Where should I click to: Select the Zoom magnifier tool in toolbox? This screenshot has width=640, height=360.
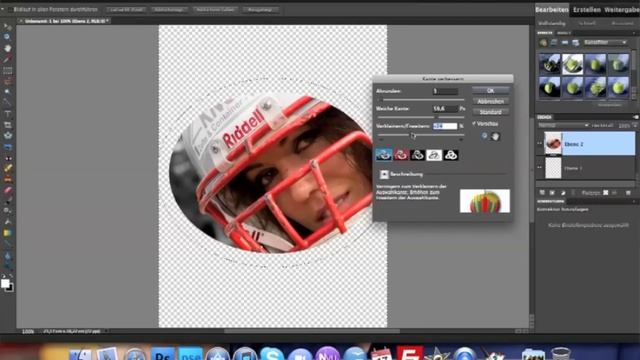pyautogui.click(x=7, y=37)
